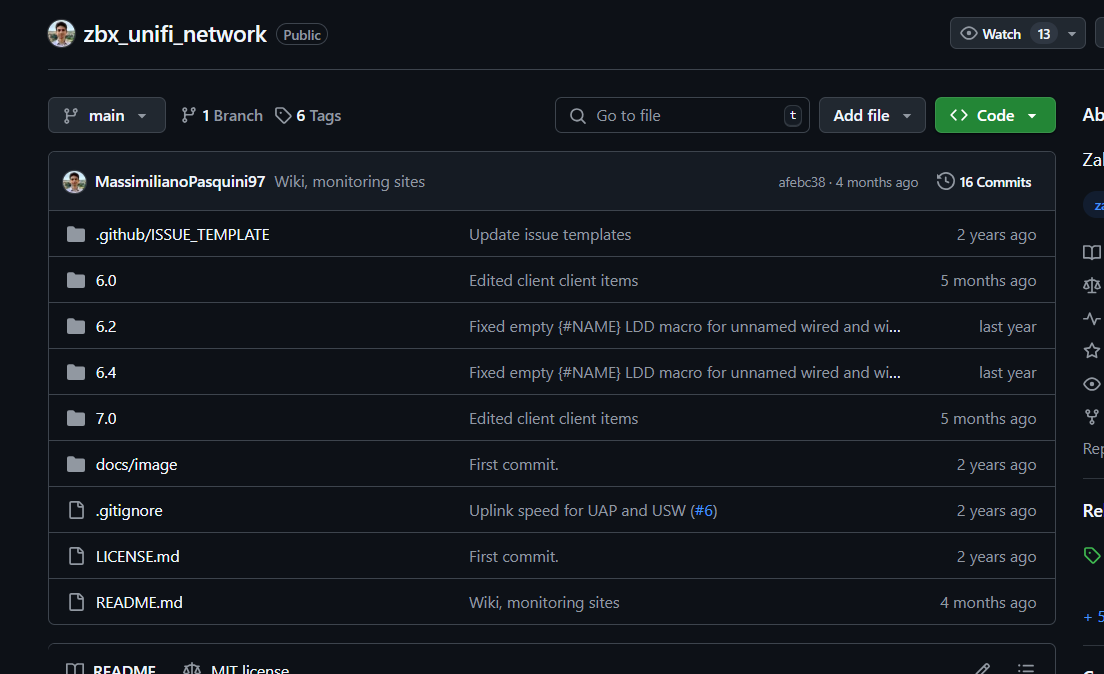Open 6.4 row Fixed empty {#NAME} commit
Screen dimensions: 1104x674
(685, 373)
